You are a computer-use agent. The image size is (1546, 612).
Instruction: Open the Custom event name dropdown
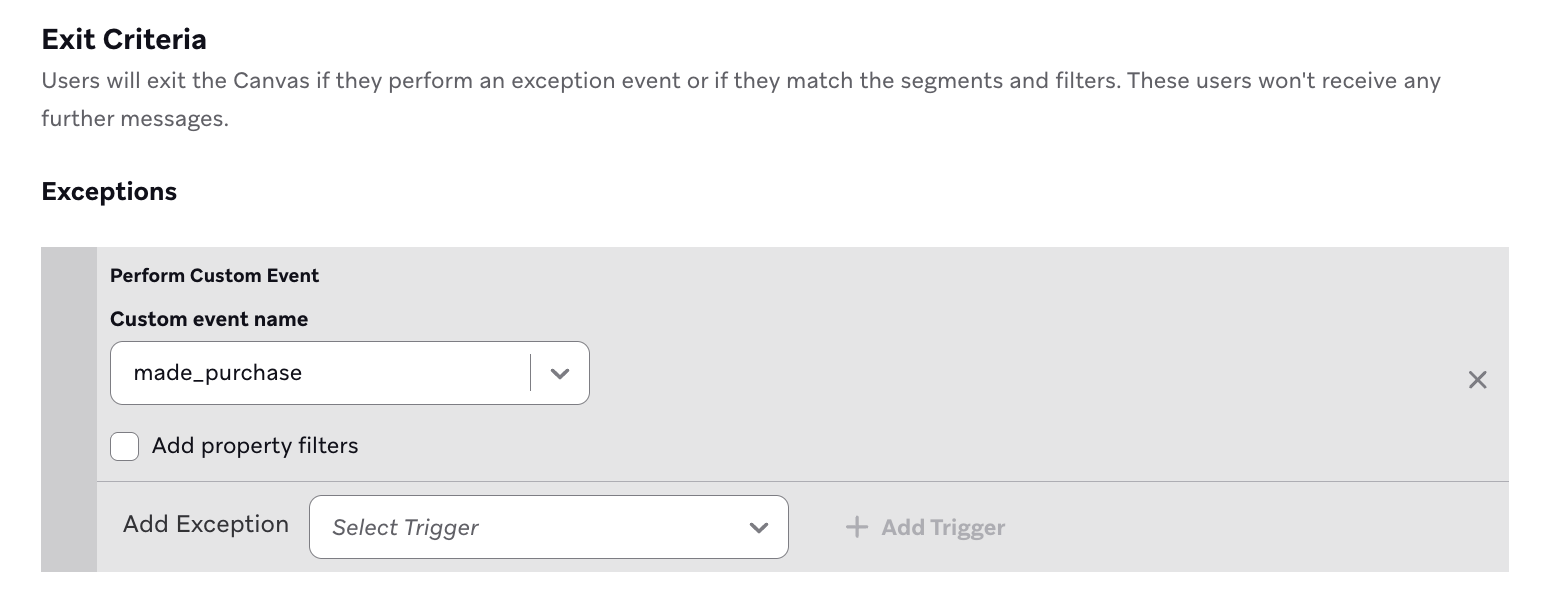[350, 373]
